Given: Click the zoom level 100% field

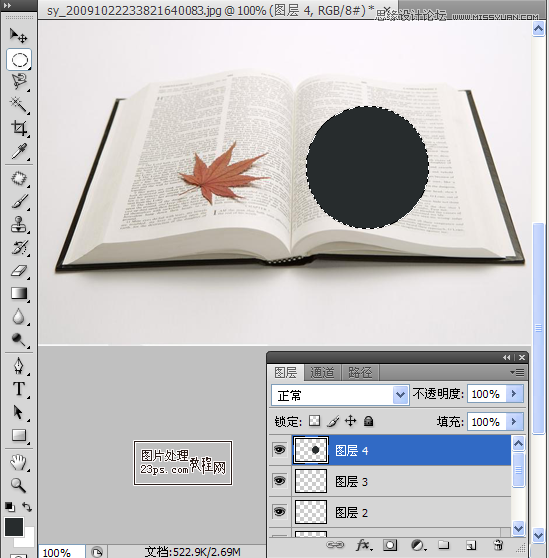Looking at the screenshot, I should [x=61, y=552].
